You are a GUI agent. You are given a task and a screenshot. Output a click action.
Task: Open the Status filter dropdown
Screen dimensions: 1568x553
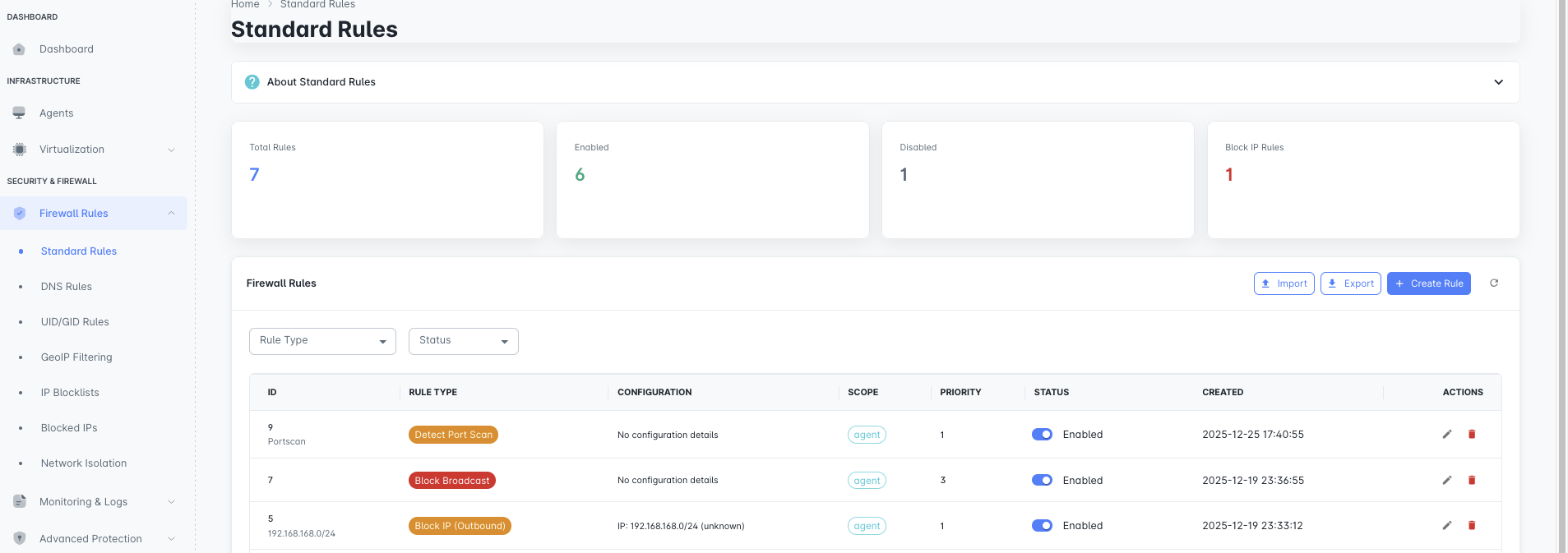(463, 341)
